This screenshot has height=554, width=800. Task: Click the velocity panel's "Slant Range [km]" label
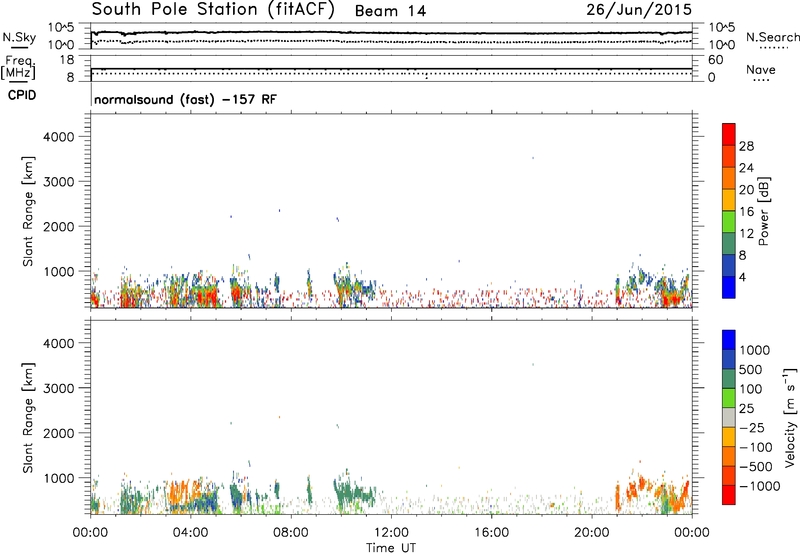click(x=28, y=418)
